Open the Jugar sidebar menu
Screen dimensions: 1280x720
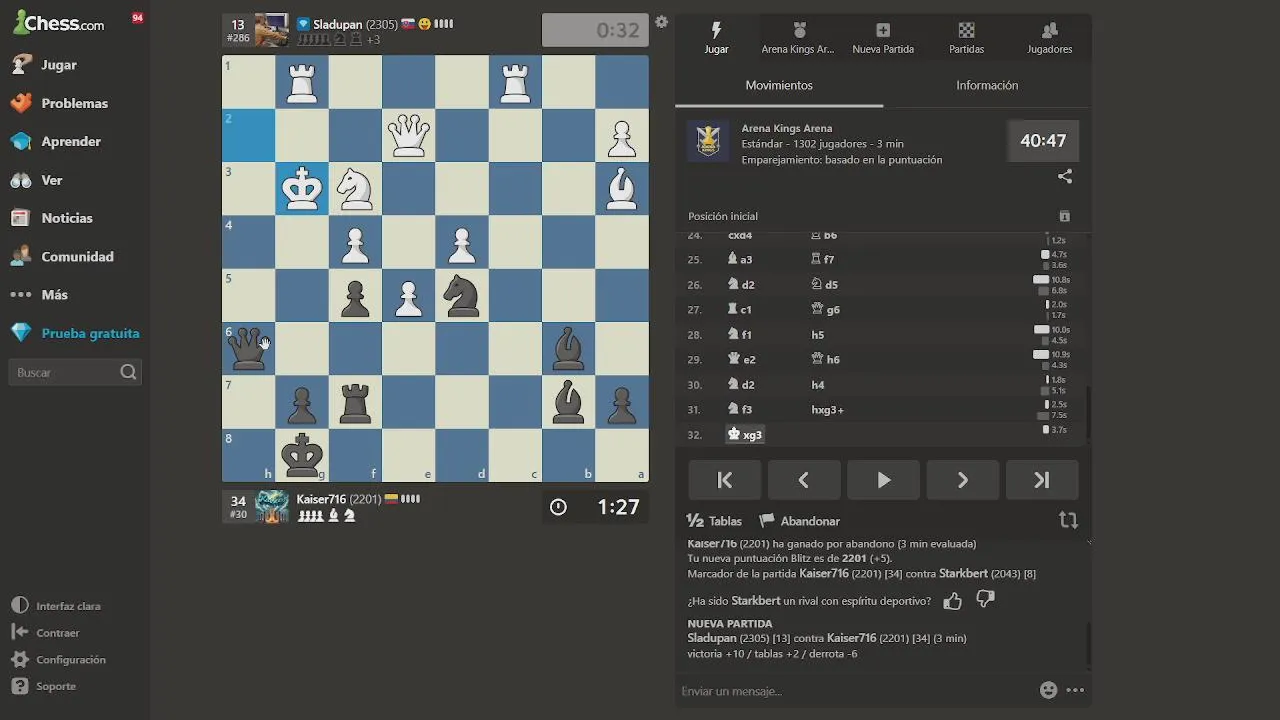(x=58, y=65)
